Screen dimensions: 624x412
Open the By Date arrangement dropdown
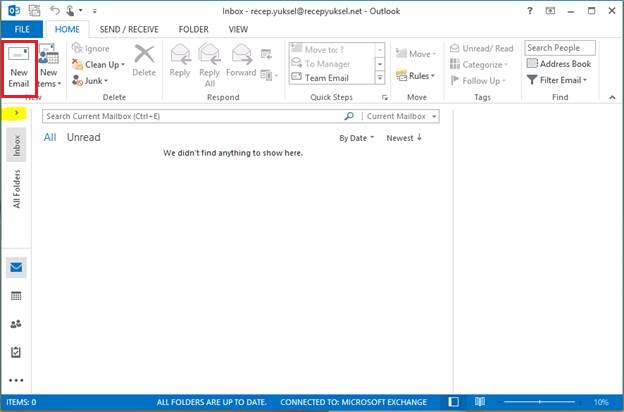[357, 138]
